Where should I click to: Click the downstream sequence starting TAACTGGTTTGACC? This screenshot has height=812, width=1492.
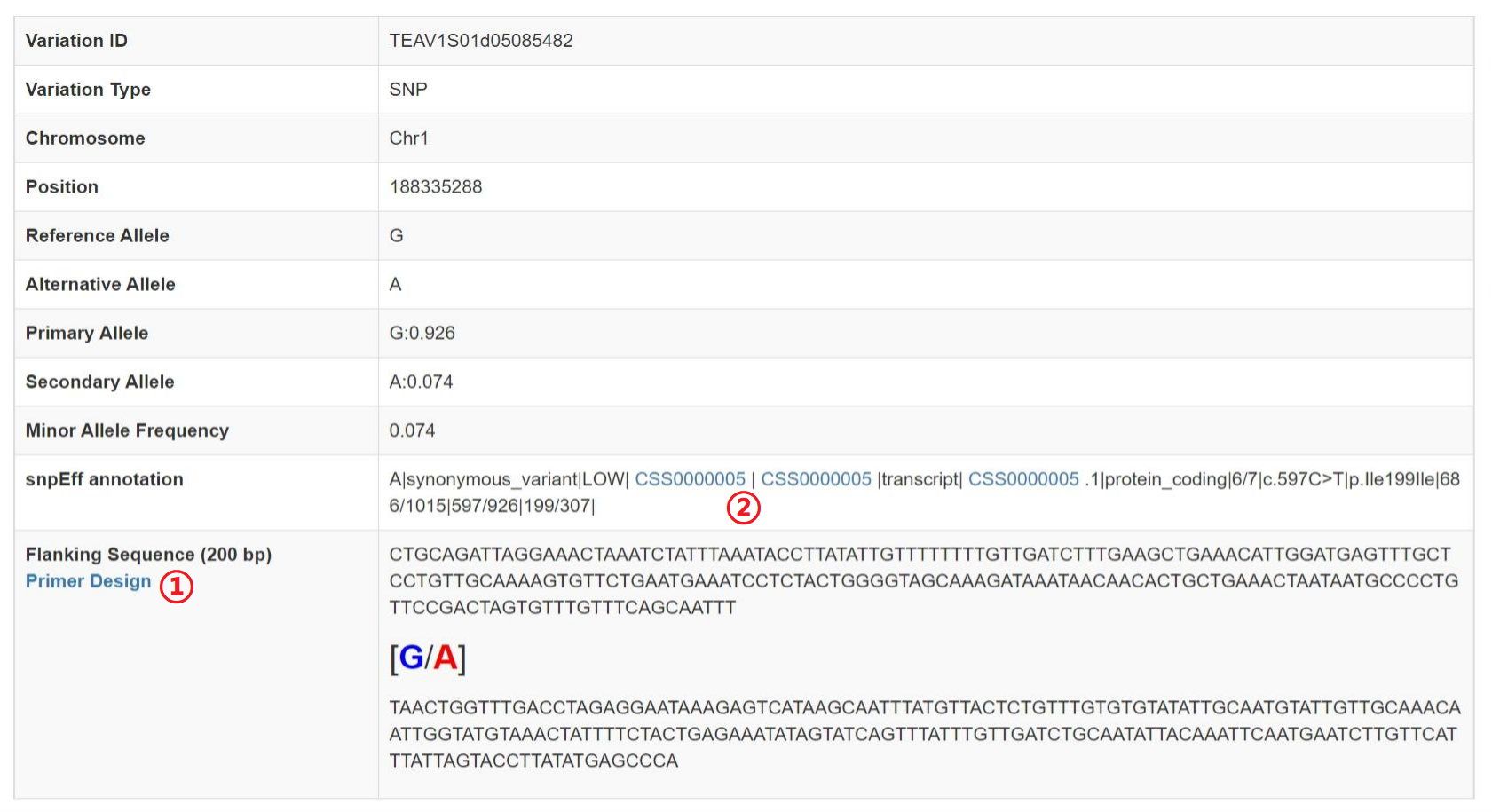(x=924, y=734)
